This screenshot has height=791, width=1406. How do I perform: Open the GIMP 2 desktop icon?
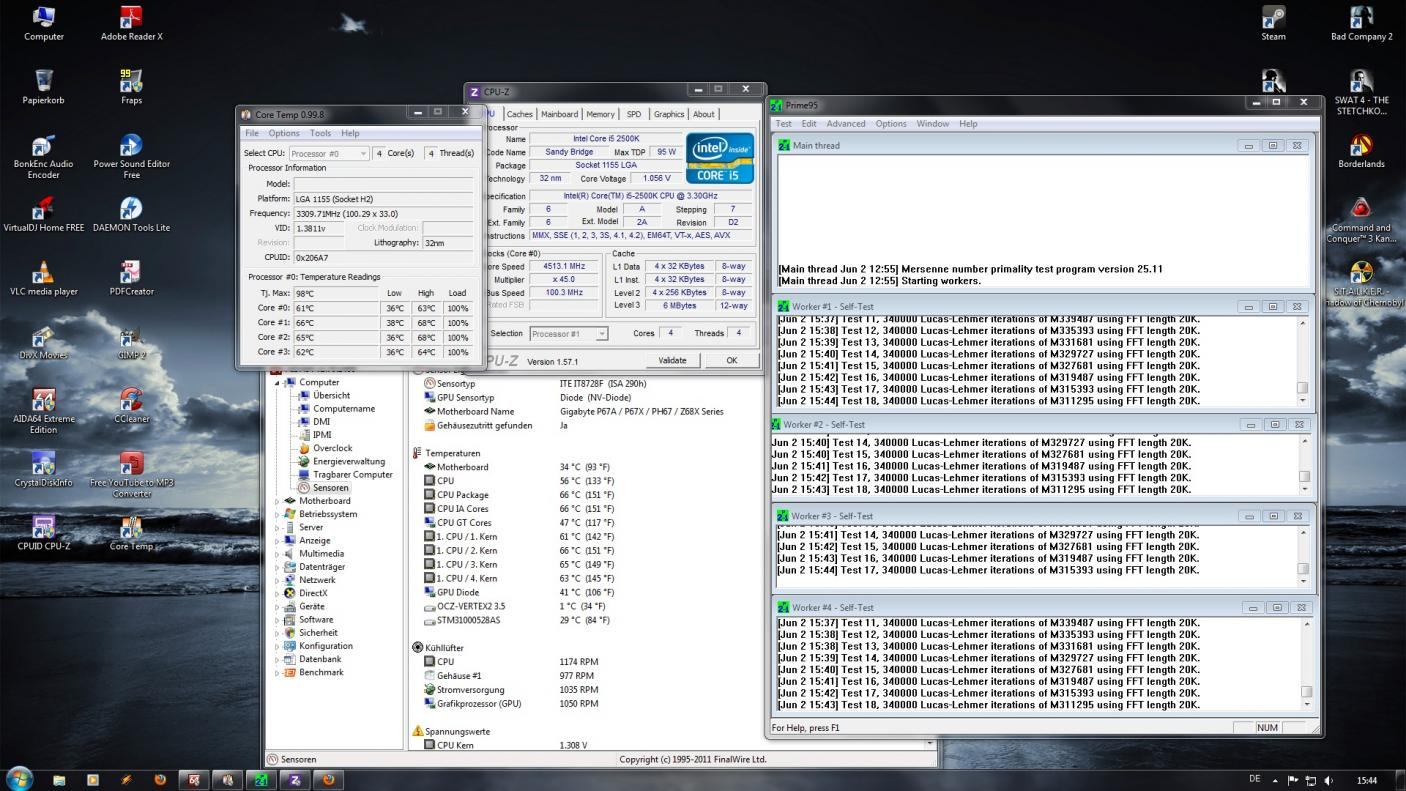tap(131, 342)
